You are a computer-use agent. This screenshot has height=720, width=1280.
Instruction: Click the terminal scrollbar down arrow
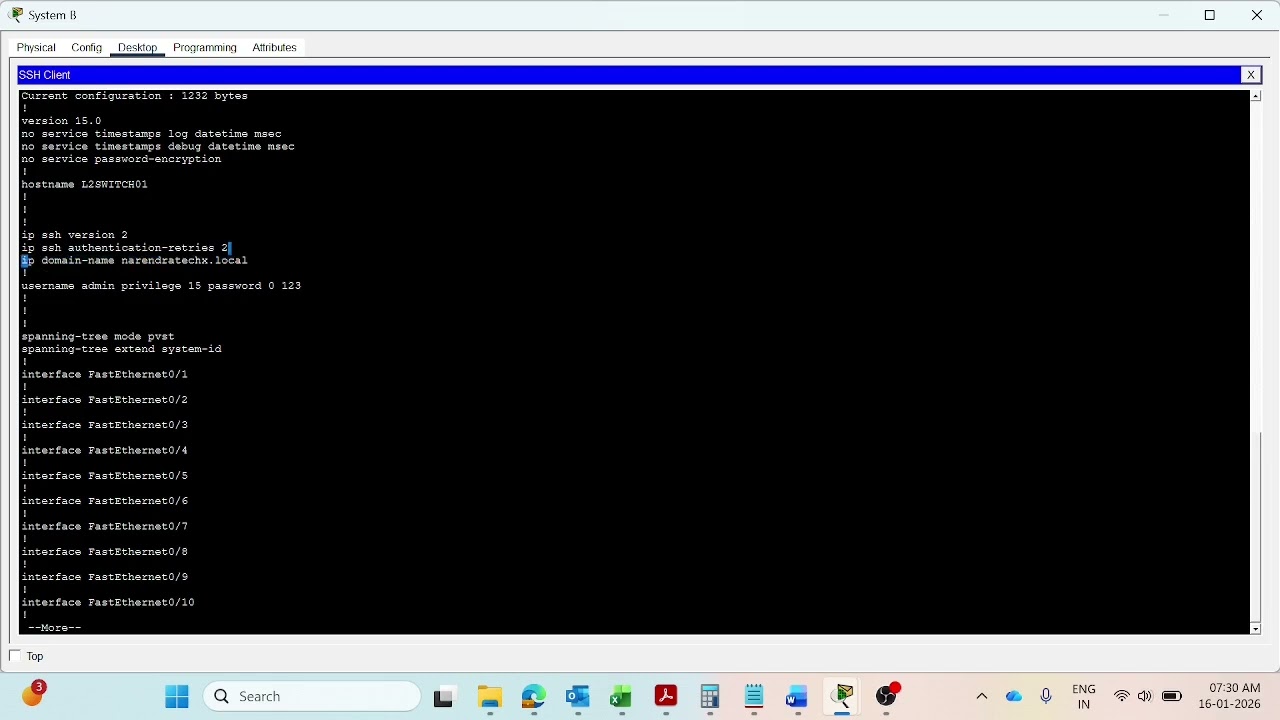pyautogui.click(x=1256, y=628)
